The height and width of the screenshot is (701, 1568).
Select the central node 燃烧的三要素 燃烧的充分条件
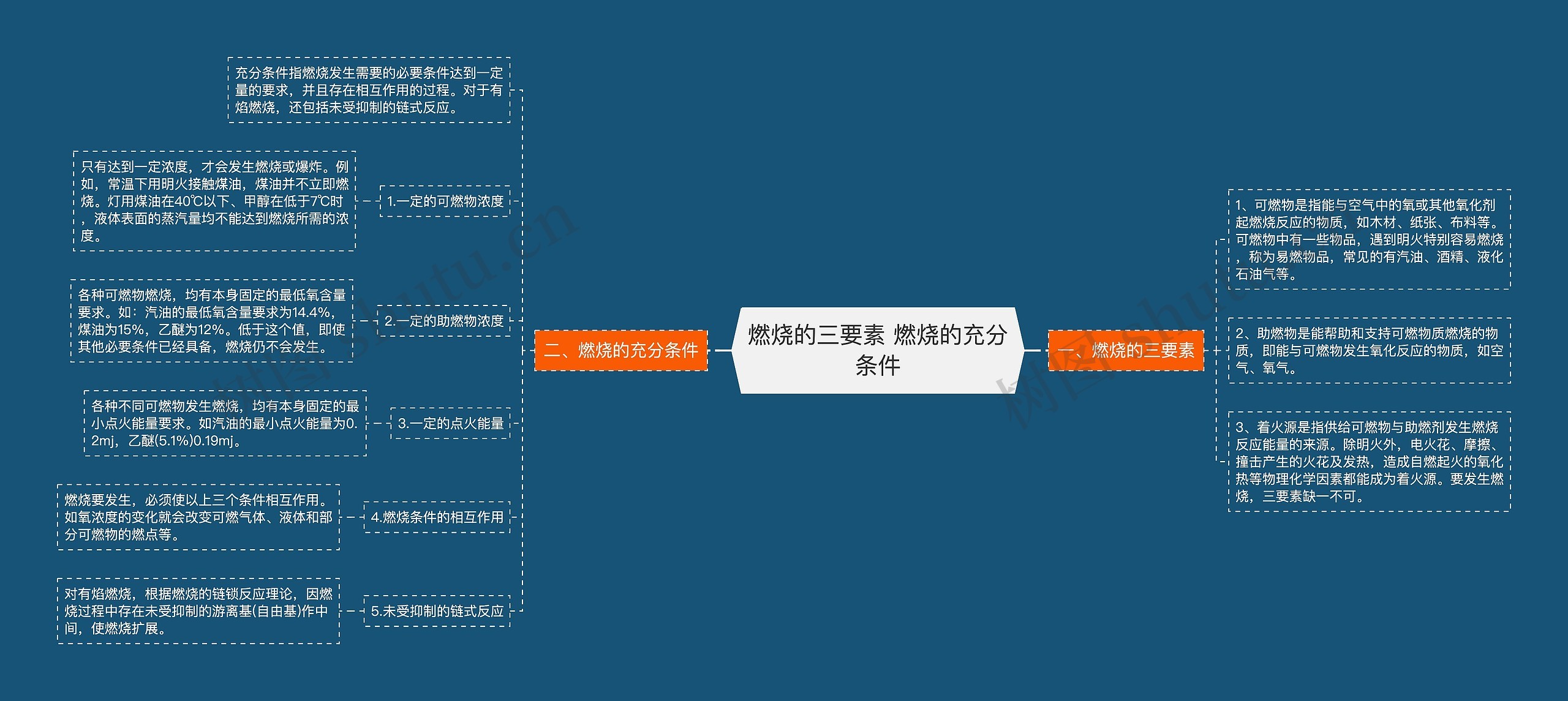[x=878, y=350]
